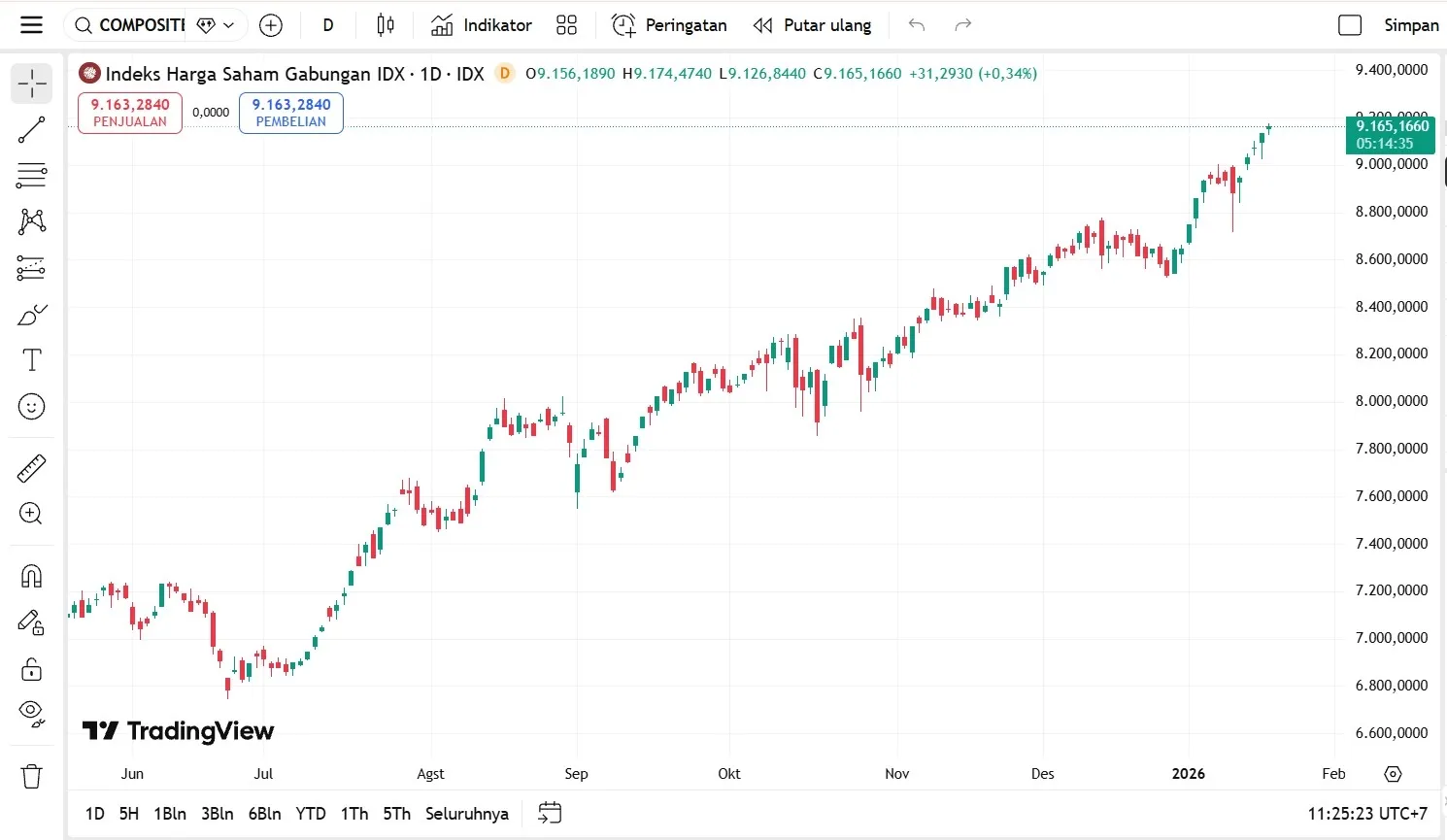Select the crosshair cursor tool
The image size is (1447, 840).
click(x=32, y=84)
